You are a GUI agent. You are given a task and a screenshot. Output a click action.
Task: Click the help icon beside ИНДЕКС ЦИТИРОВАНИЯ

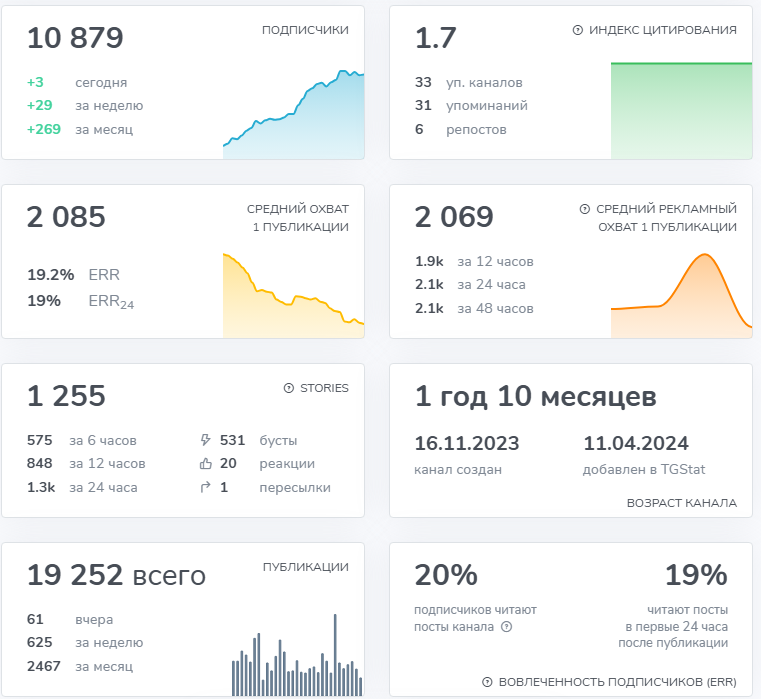(577, 30)
